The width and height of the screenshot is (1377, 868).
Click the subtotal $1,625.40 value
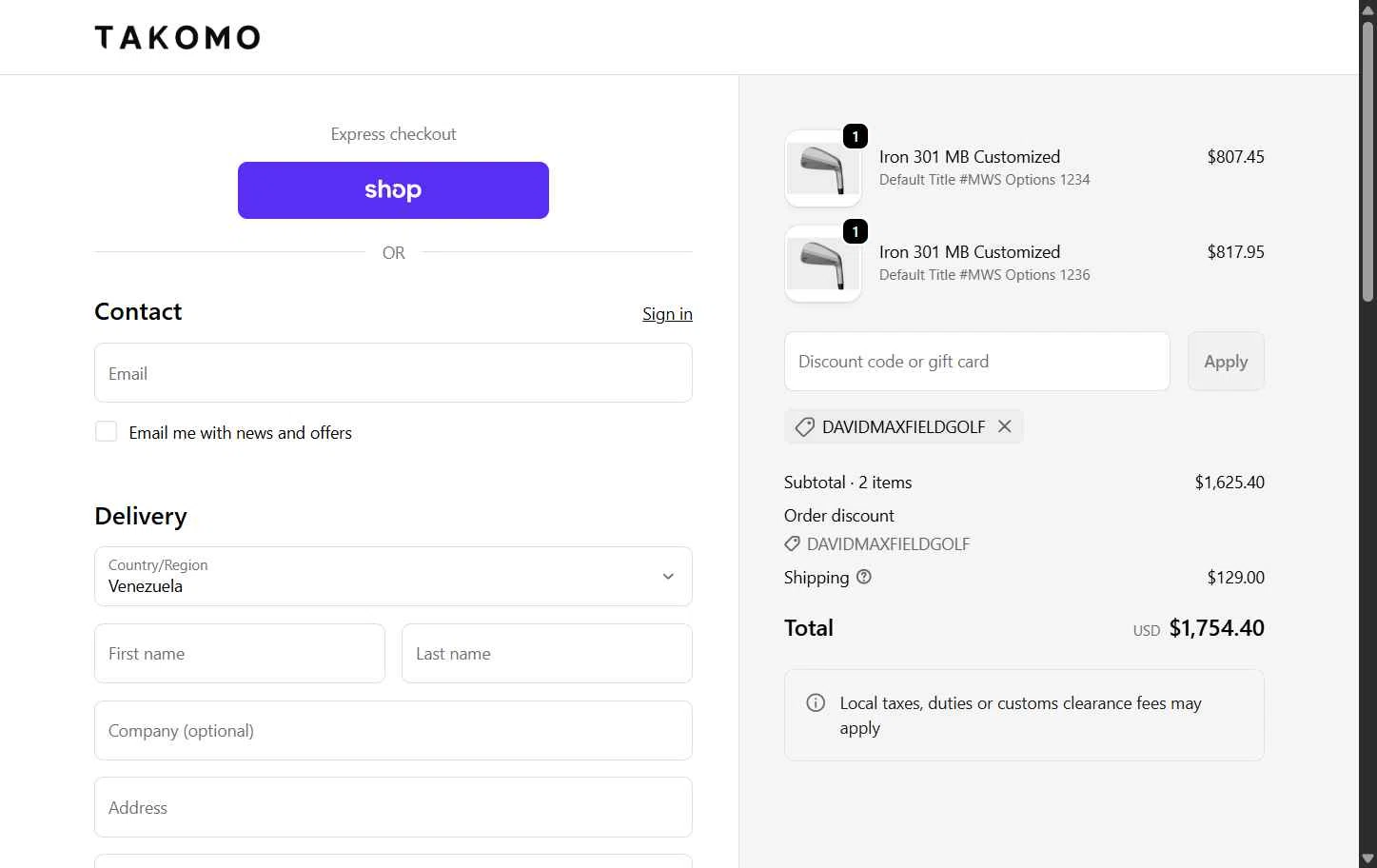1229,483
